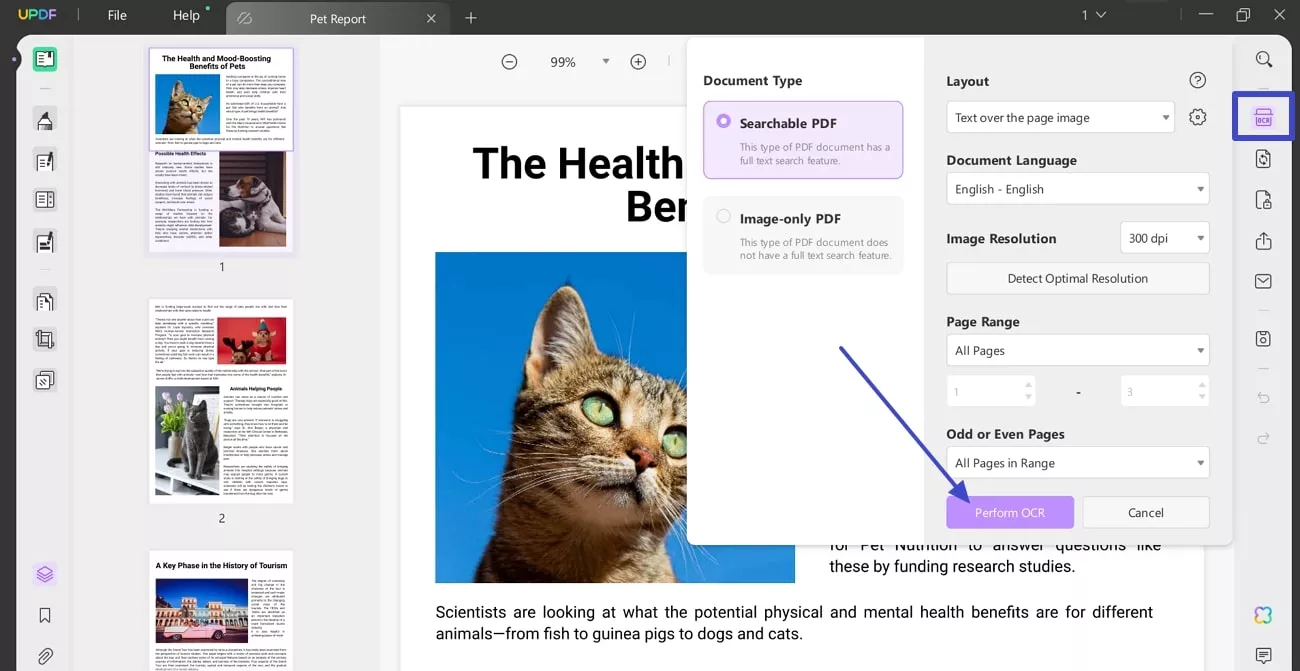Open the Attachments paperclip panel

point(45,657)
